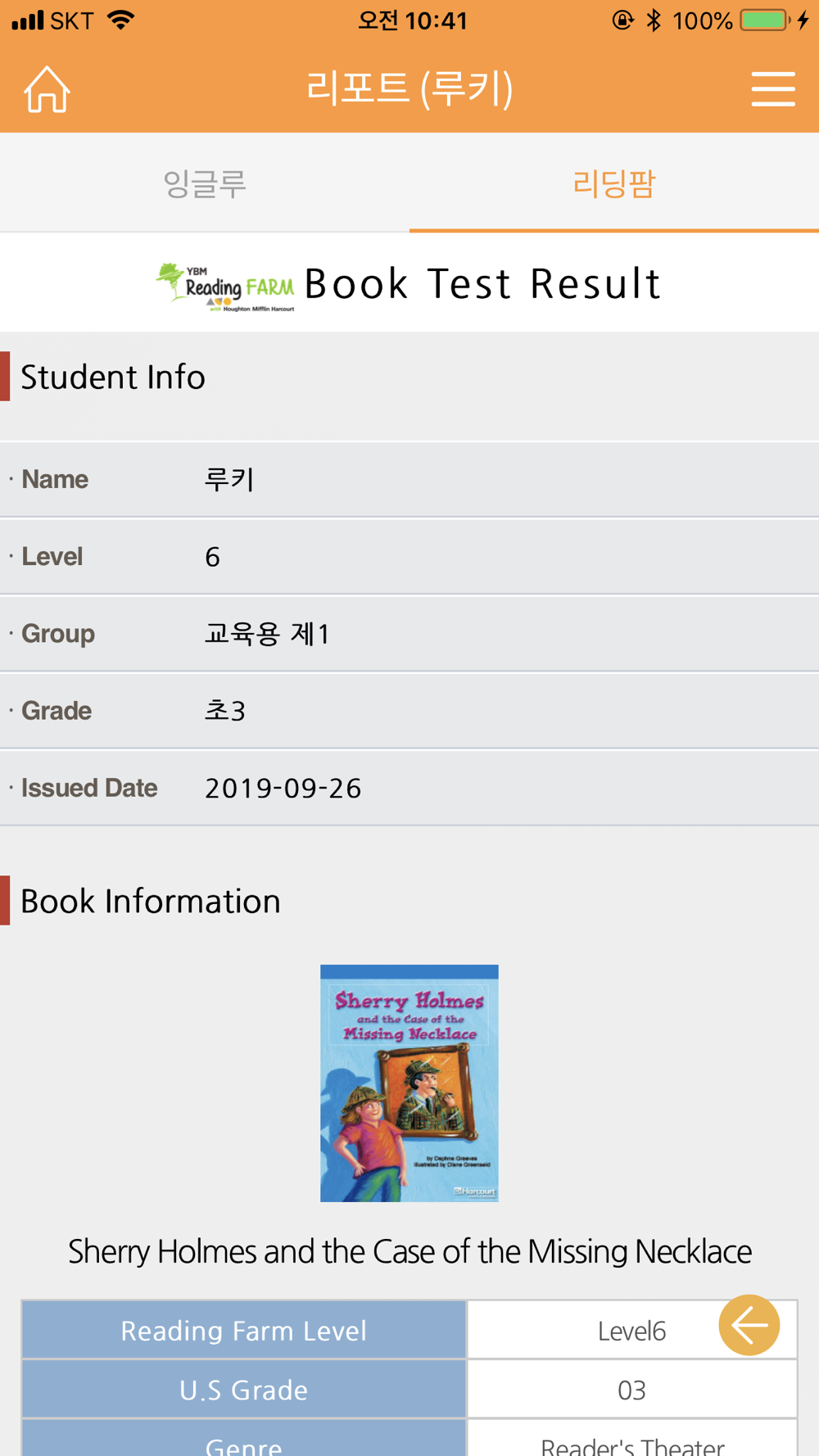Tap the 100% battery percentage
Image resolution: width=819 pixels, height=1456 pixels.
click(x=703, y=20)
